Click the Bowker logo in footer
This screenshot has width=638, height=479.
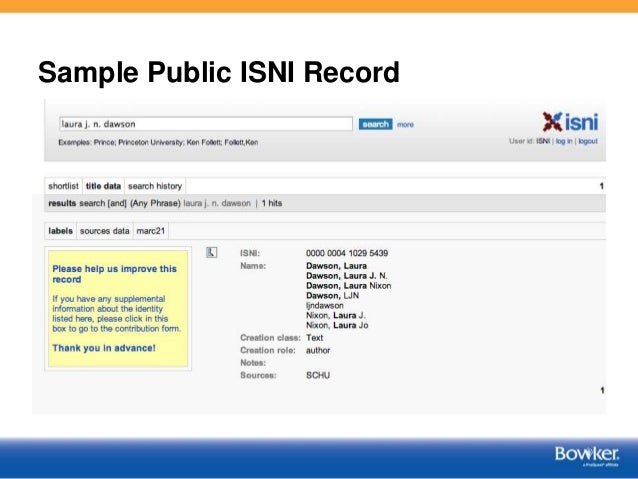(587, 455)
